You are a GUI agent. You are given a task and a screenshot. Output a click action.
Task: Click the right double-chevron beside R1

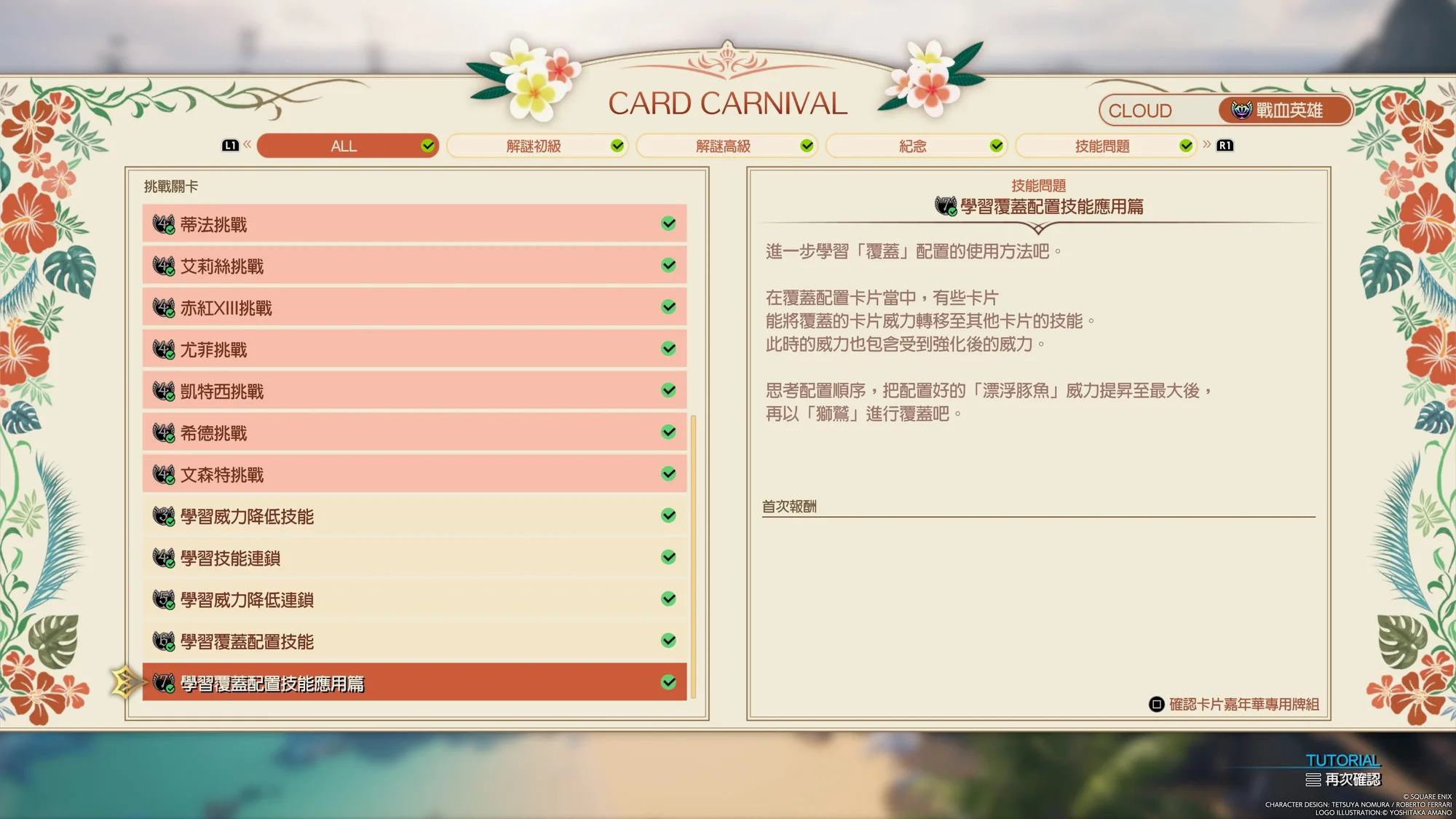point(1207,144)
